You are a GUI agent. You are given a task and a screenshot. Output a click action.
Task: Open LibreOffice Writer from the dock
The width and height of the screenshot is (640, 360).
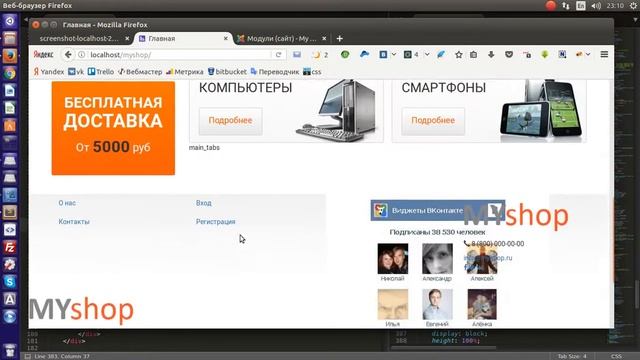[10, 90]
